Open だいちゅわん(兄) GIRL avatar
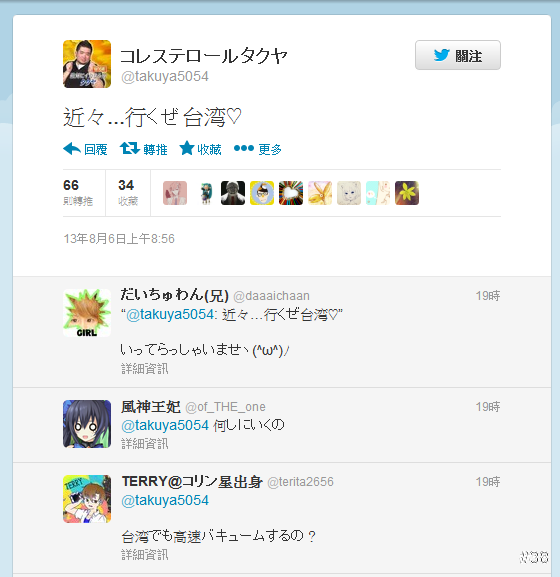 [x=87, y=313]
